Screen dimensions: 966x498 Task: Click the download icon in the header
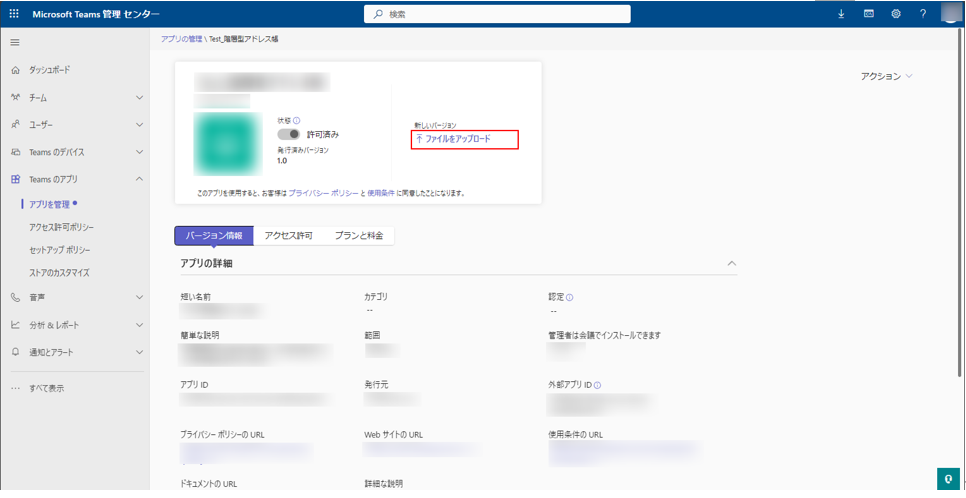(x=842, y=14)
